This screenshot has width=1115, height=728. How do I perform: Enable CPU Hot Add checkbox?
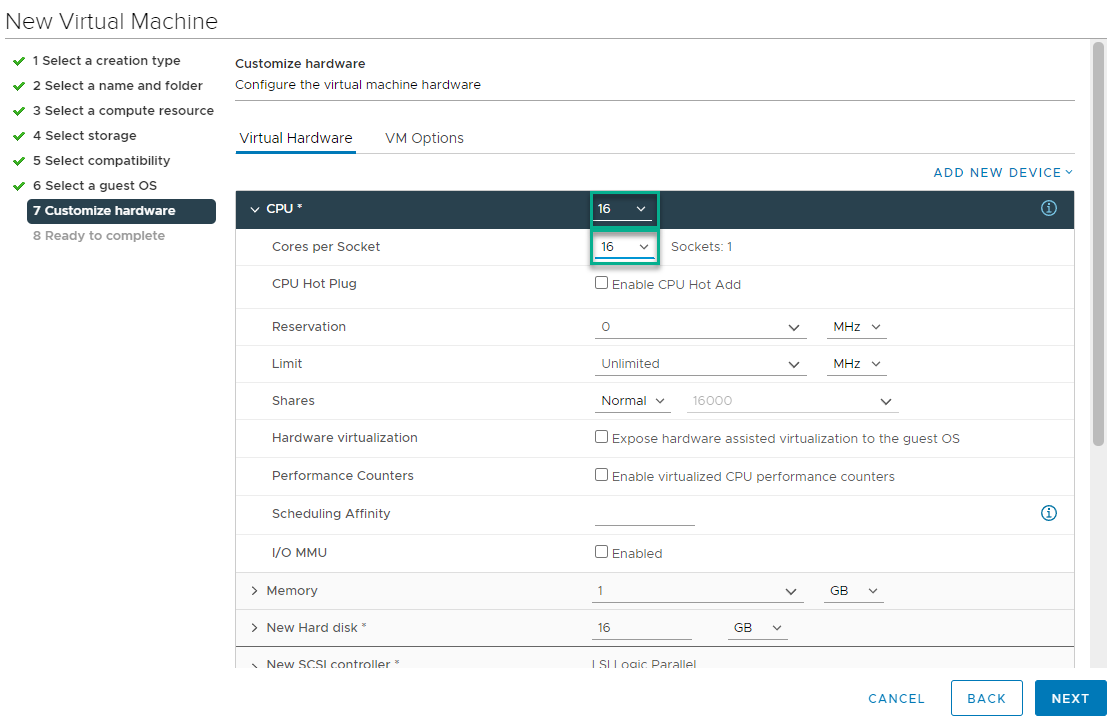coord(601,283)
